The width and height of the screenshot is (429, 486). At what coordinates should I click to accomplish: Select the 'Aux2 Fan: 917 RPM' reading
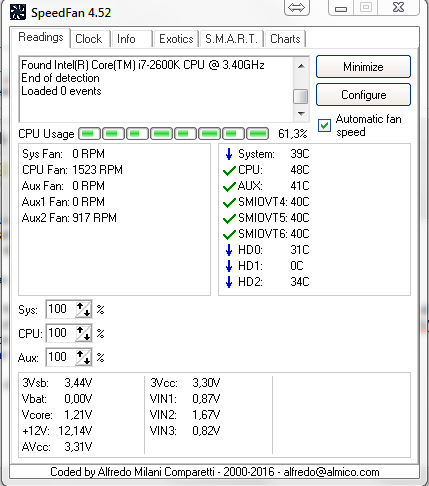69,218
